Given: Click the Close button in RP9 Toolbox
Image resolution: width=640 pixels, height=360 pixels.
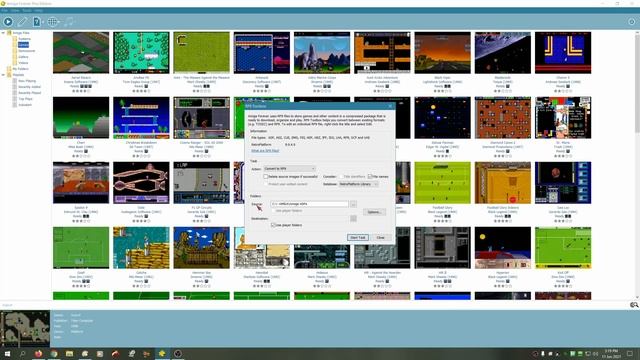Looking at the screenshot, I should (380, 238).
